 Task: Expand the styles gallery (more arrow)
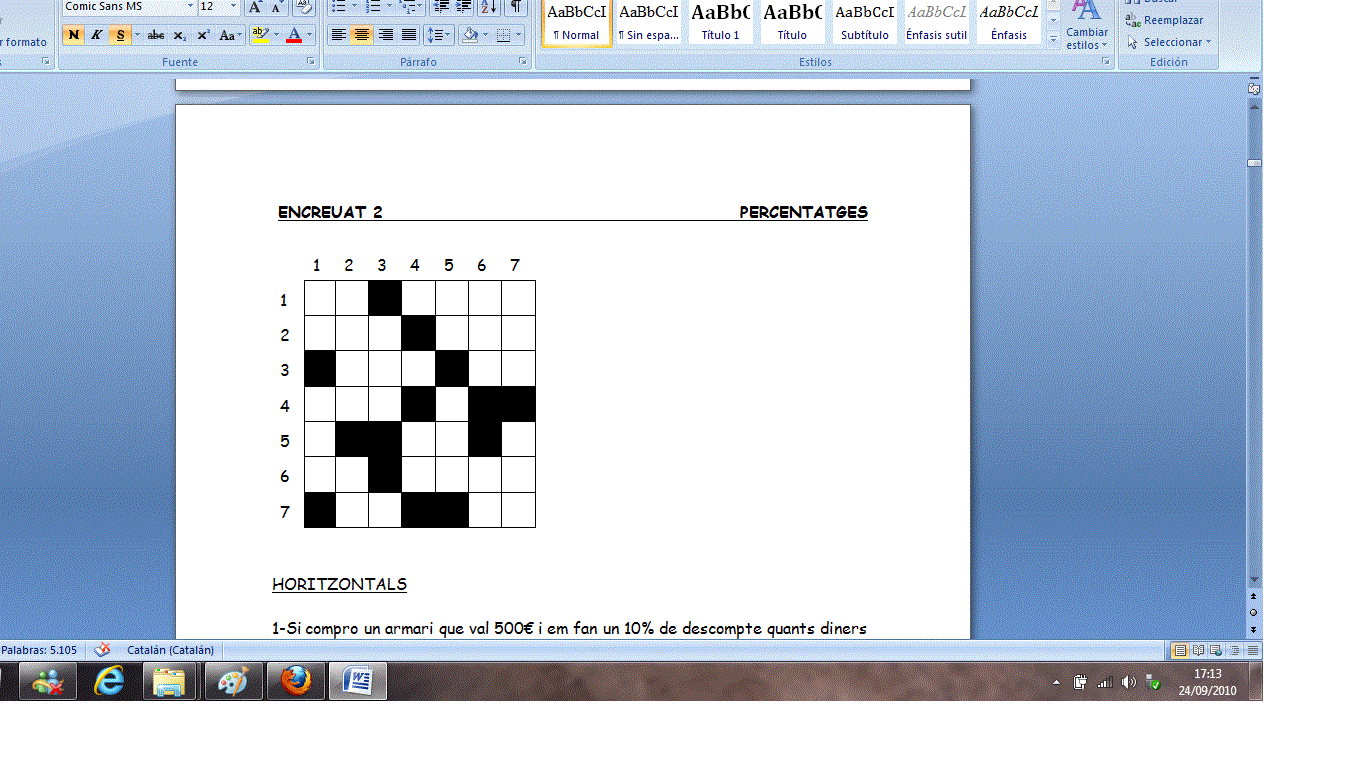(x=1052, y=38)
